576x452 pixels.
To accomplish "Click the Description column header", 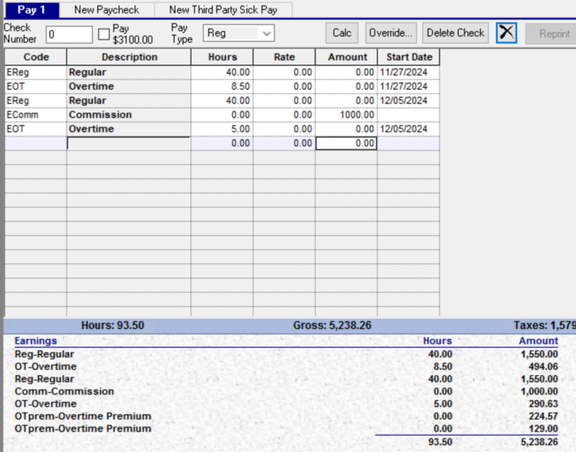I will [129, 57].
